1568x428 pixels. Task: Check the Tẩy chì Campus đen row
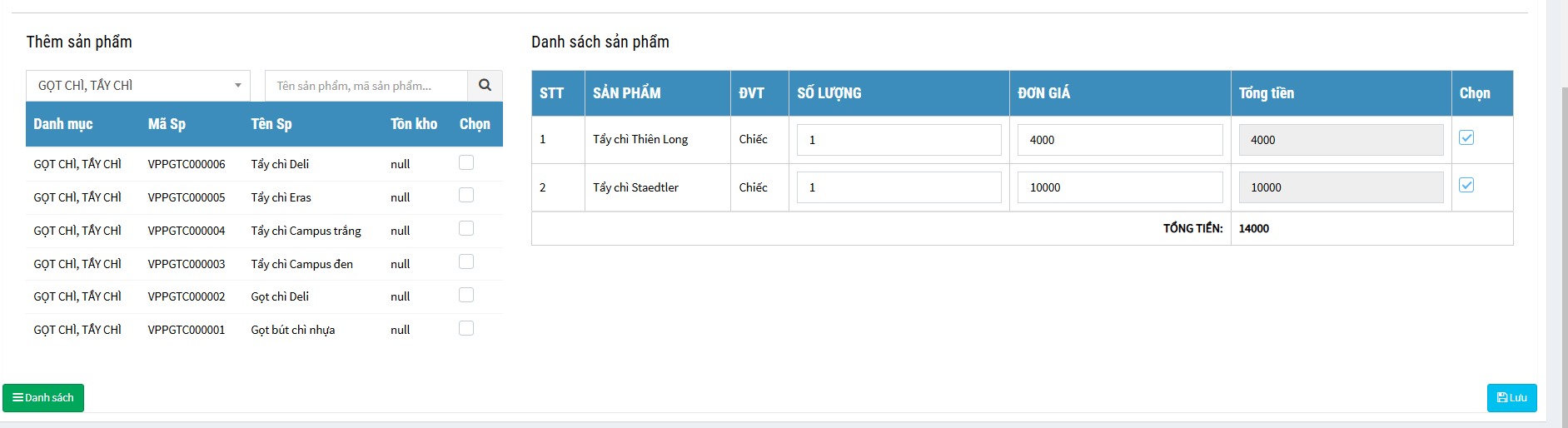click(x=466, y=261)
